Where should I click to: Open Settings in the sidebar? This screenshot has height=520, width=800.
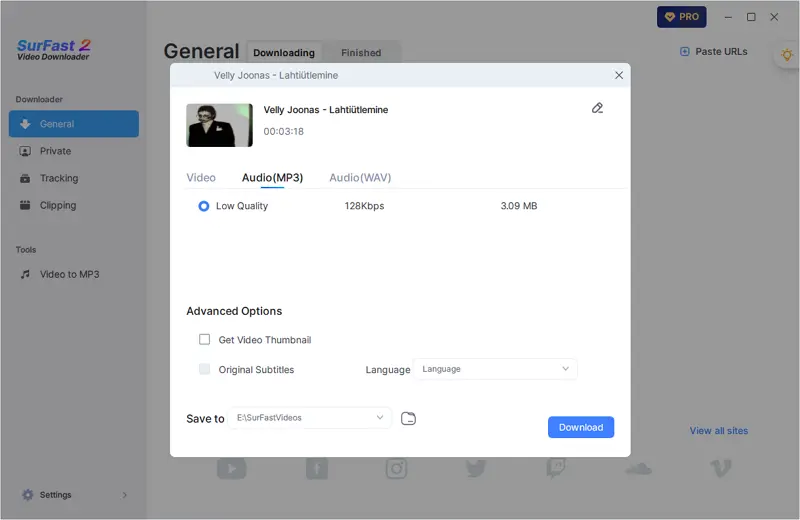coord(56,494)
